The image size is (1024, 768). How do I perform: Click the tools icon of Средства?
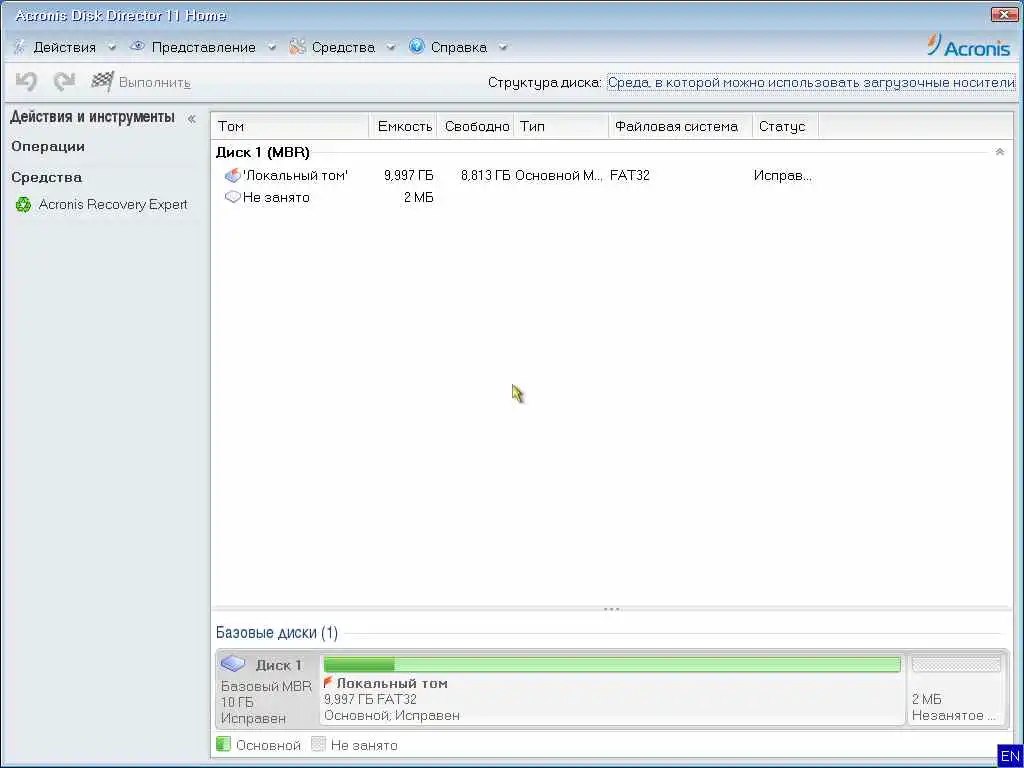(x=297, y=46)
